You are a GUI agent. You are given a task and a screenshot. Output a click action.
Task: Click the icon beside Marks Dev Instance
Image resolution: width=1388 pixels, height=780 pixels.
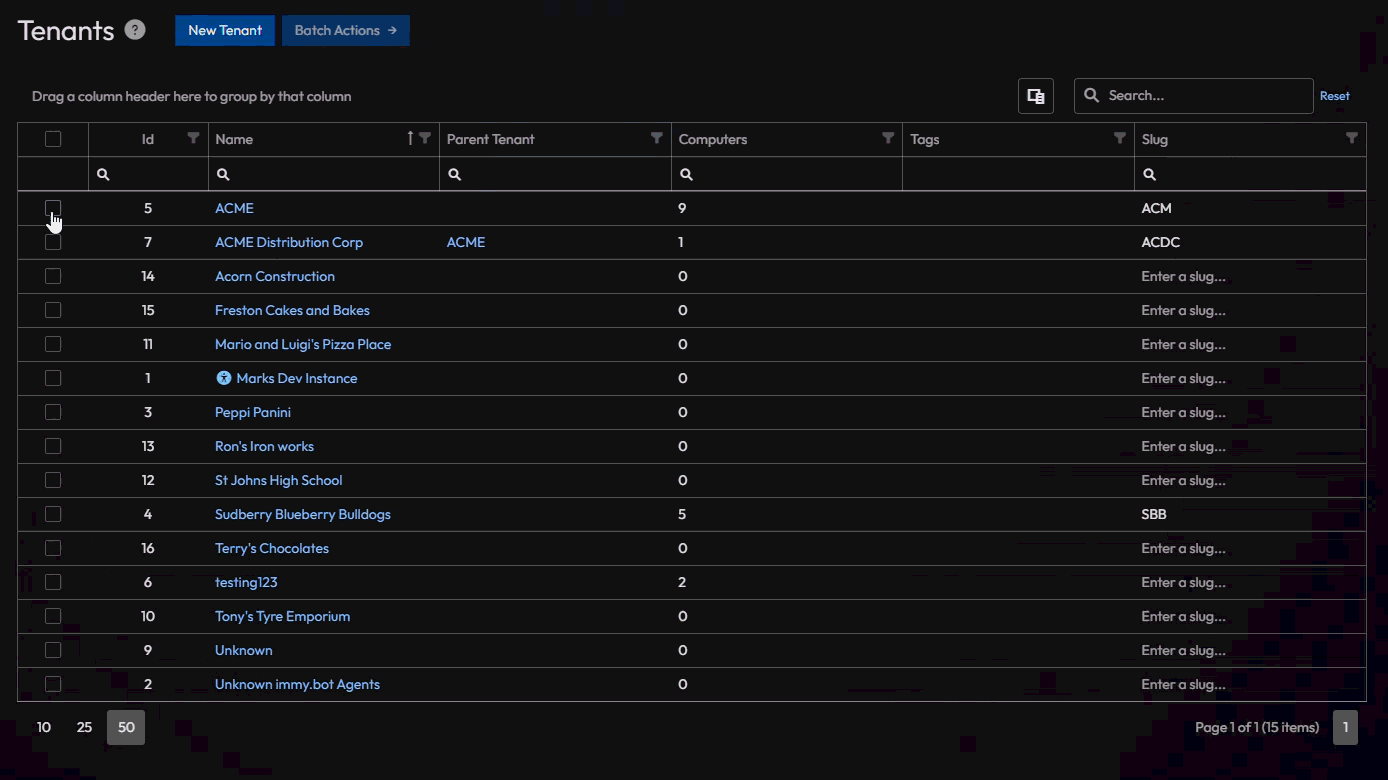tap(224, 378)
